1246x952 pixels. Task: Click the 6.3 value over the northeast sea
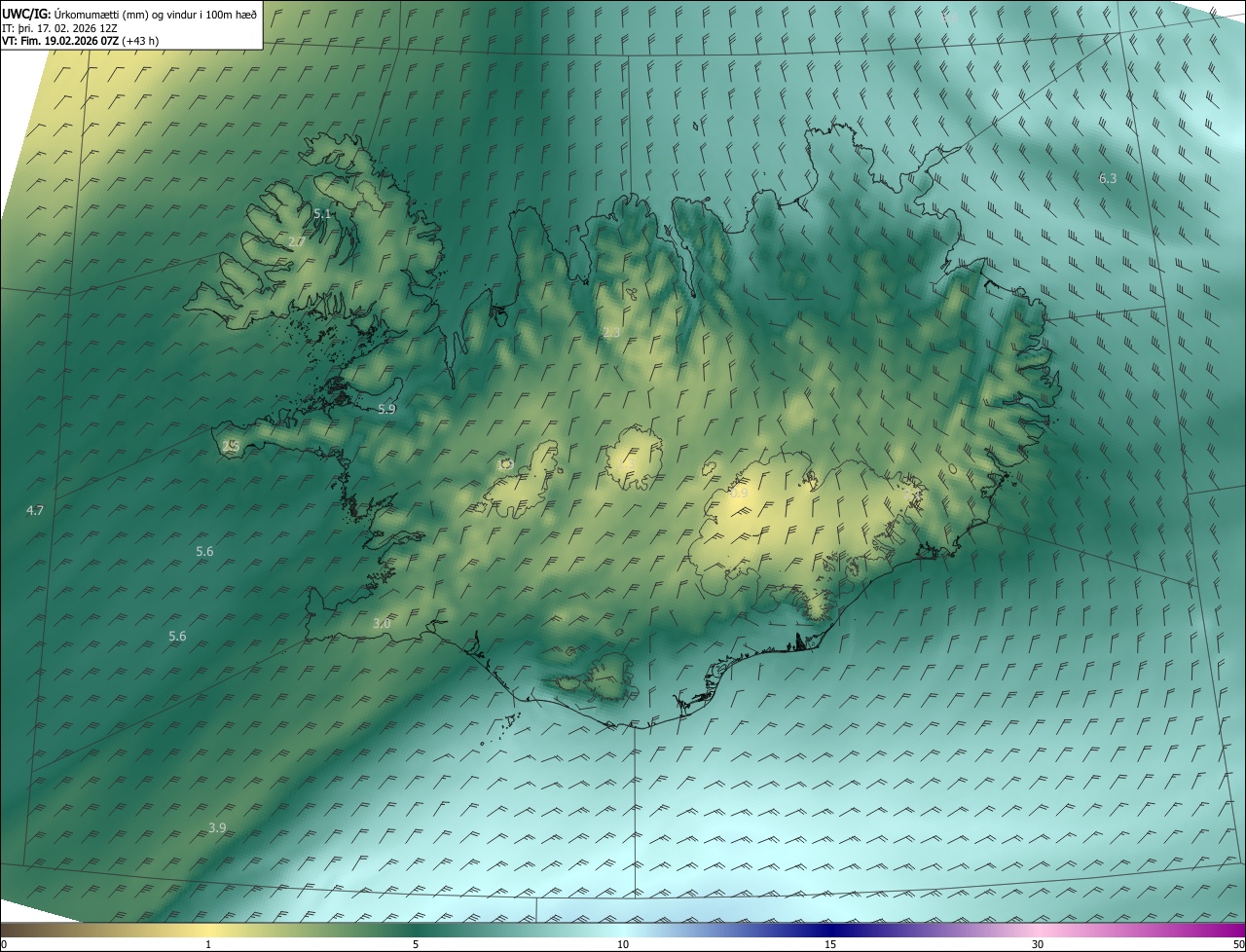point(1108,178)
